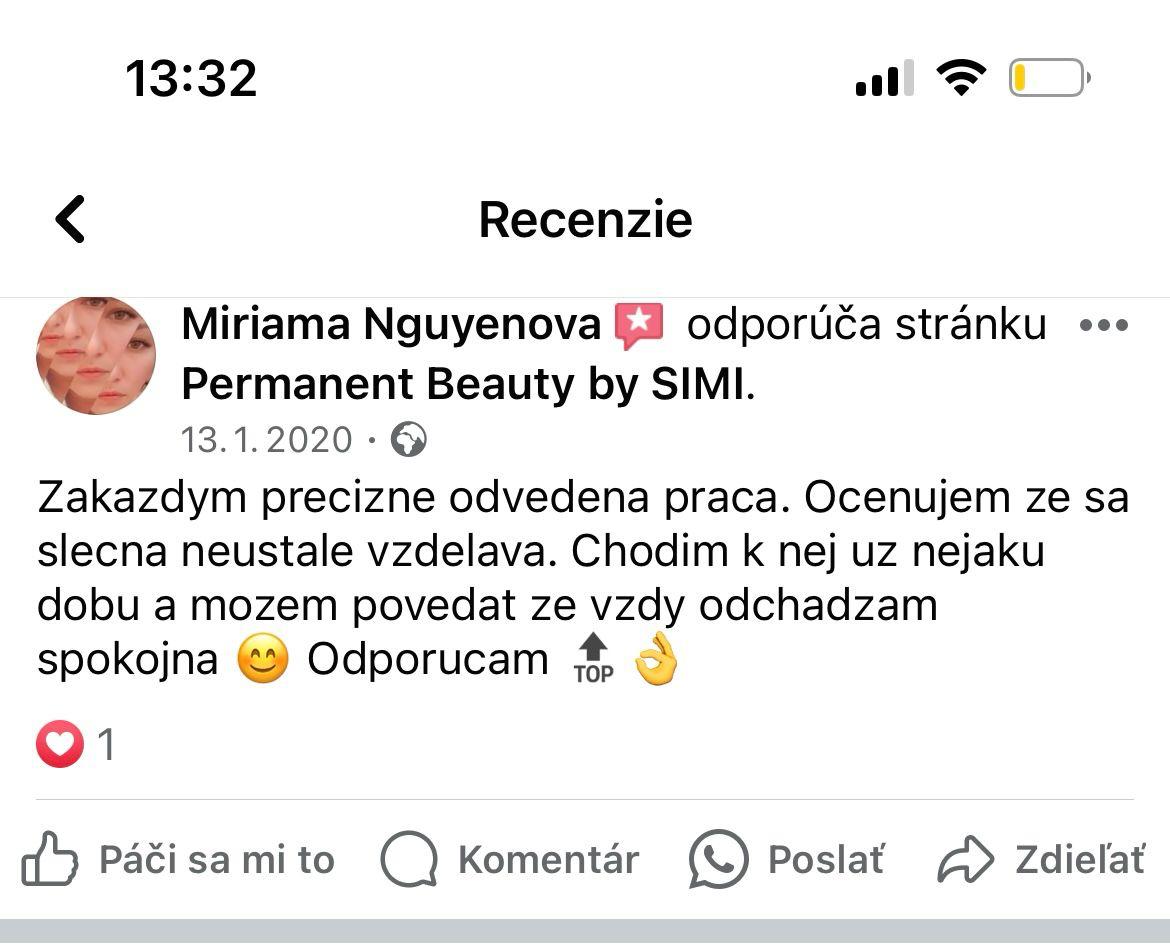Open Miriama Nguyenova's profile name
Viewport: 1170px width, 952px height.
pyautogui.click(x=391, y=325)
